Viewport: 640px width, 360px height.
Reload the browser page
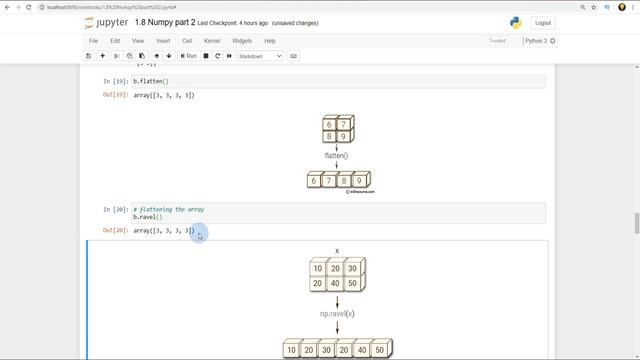[29, 7]
